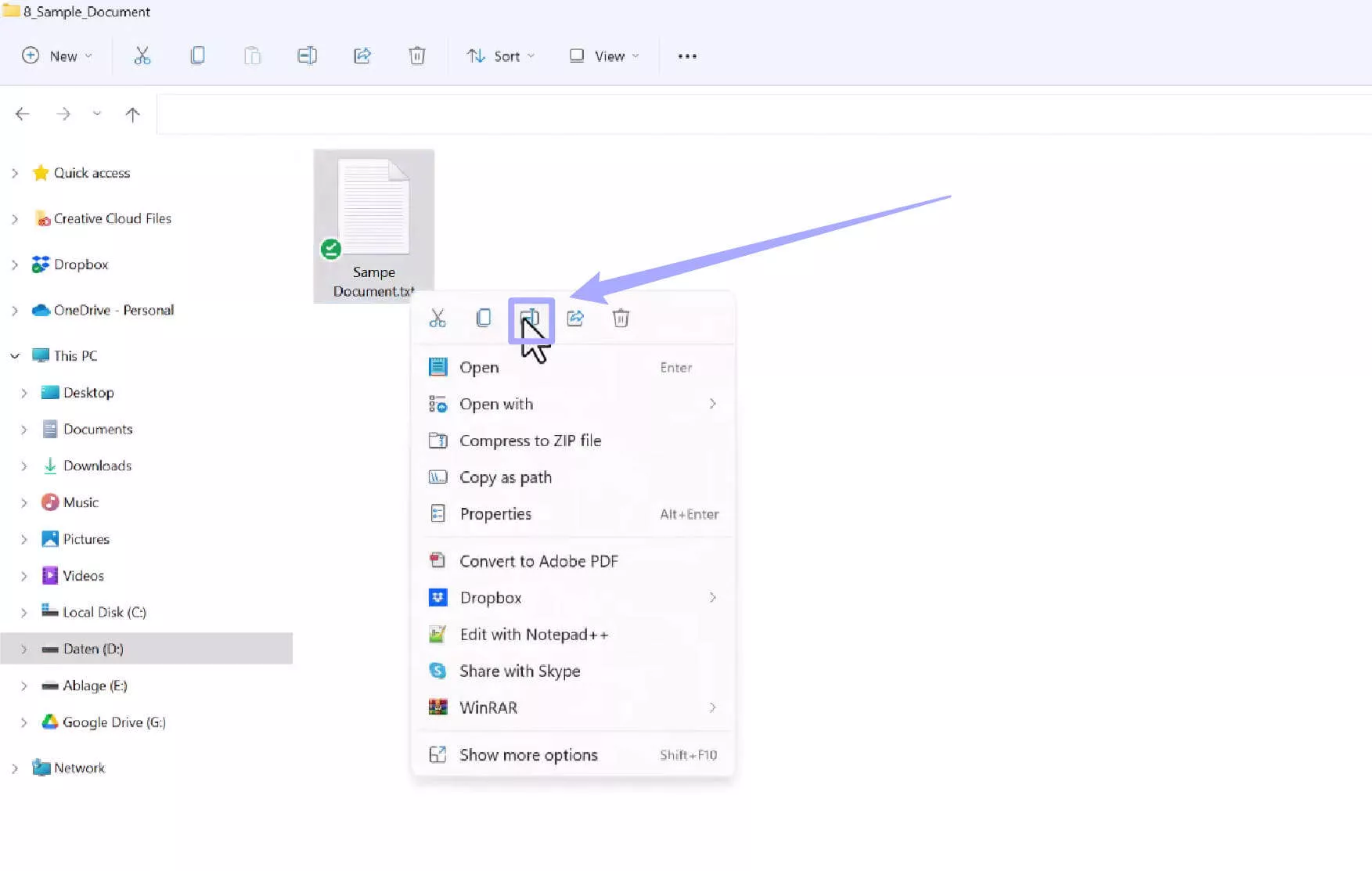Select the highlighted Rename icon in context menu

tap(531, 319)
